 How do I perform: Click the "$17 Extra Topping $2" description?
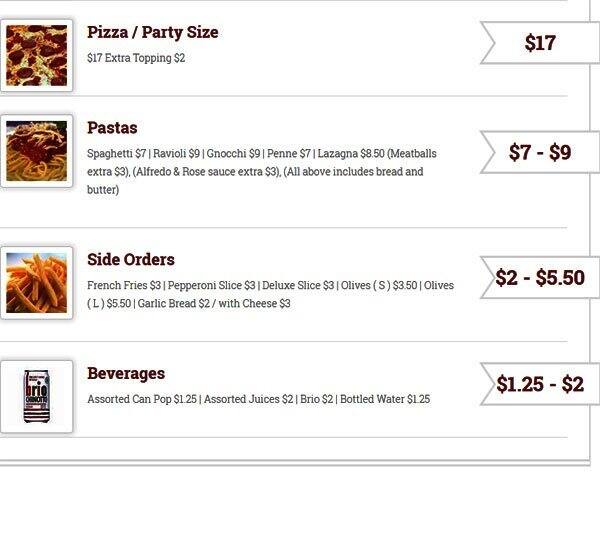[x=136, y=58]
